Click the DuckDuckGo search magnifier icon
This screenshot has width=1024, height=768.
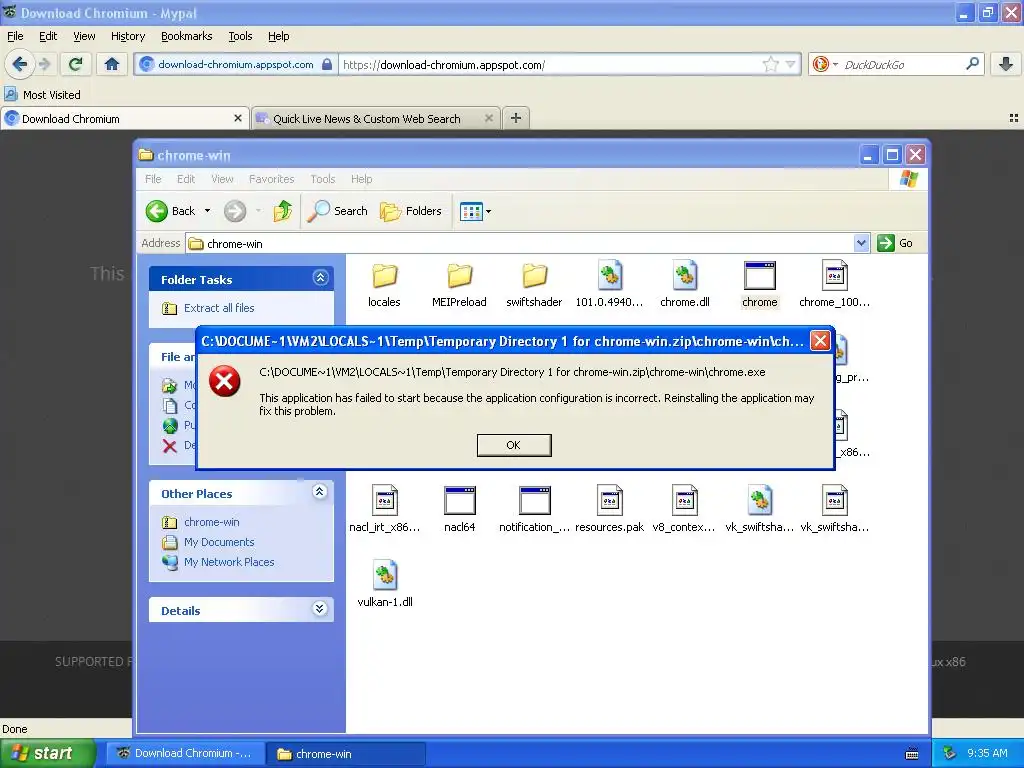972,64
